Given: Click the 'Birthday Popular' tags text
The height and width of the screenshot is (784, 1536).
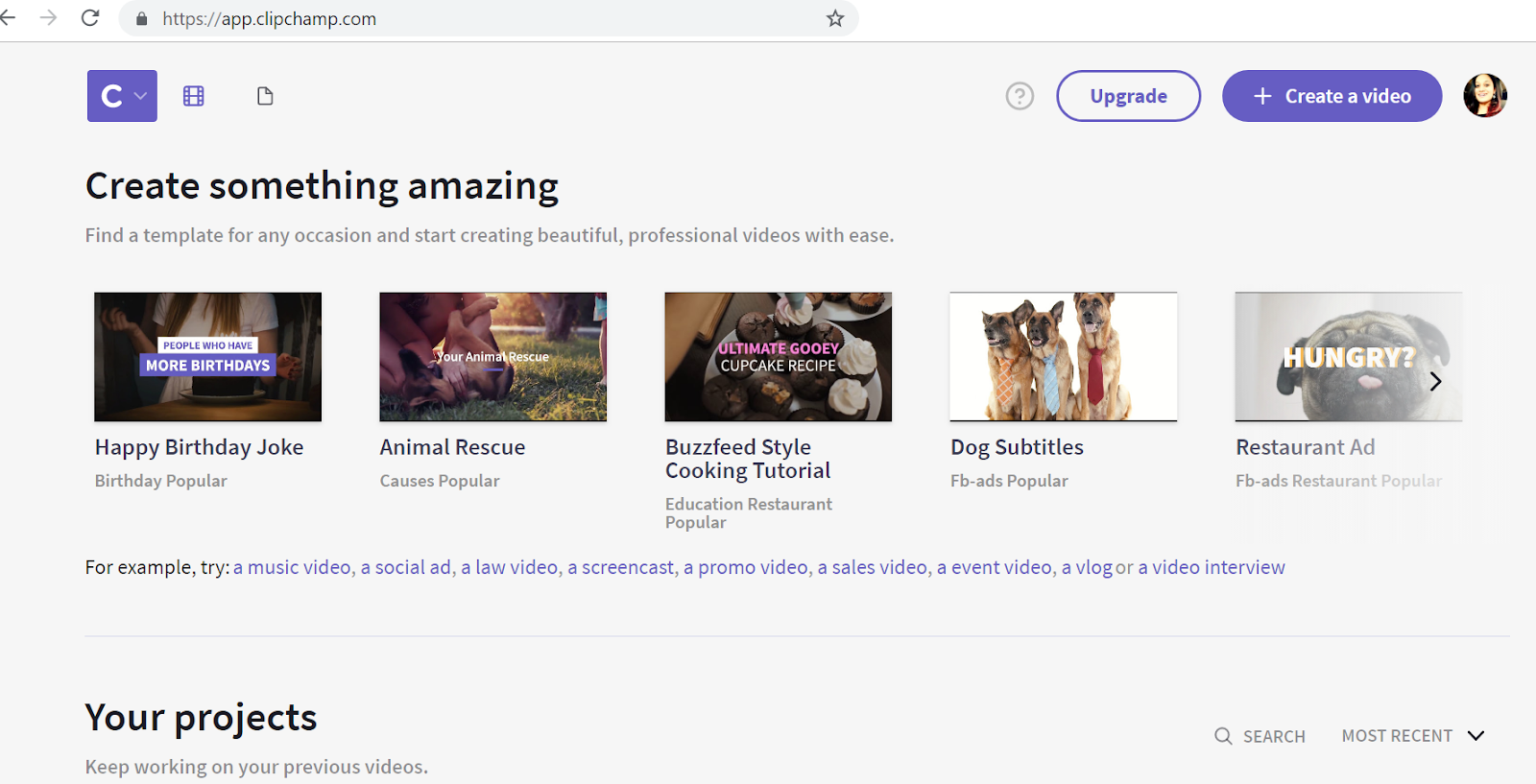Looking at the screenshot, I should pyautogui.click(x=161, y=481).
